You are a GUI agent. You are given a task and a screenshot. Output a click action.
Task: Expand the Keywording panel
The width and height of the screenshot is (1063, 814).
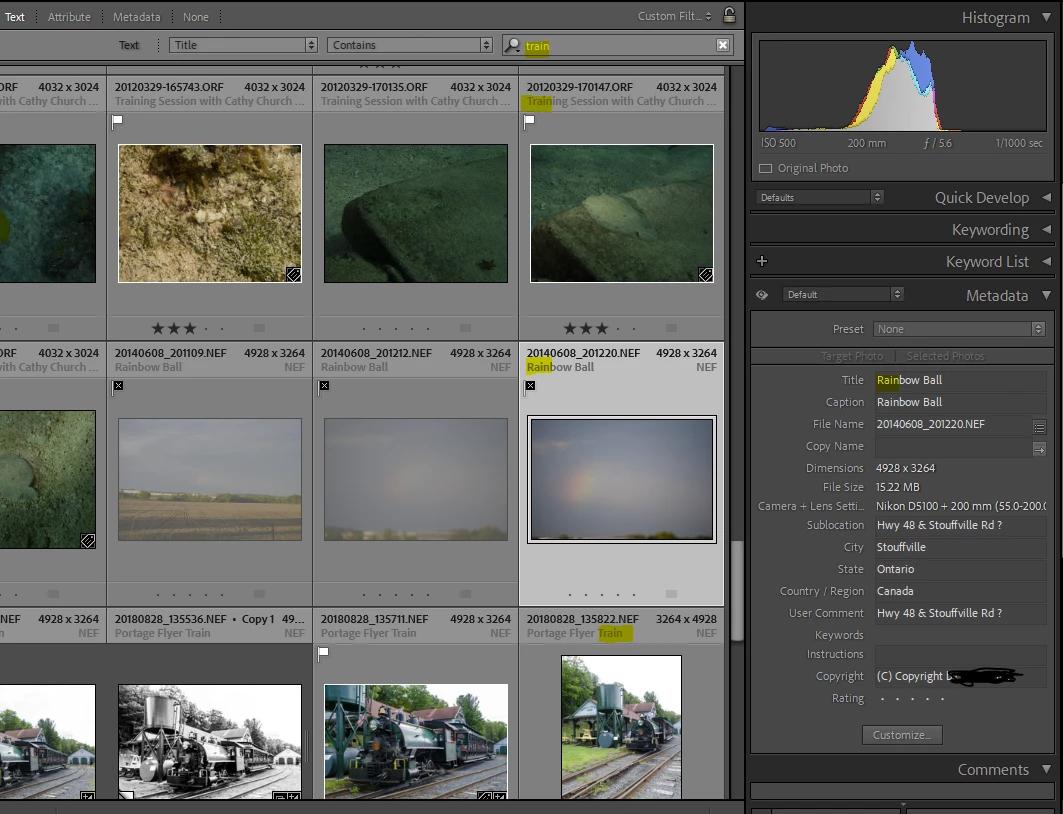pyautogui.click(x=990, y=229)
